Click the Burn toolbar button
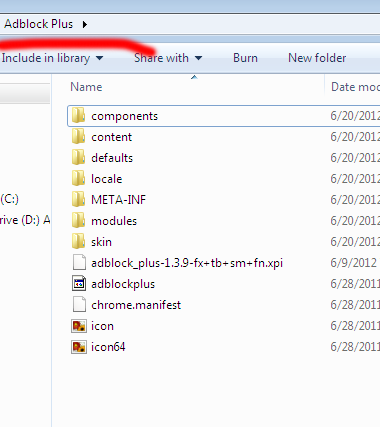Image resolution: width=380 pixels, height=427 pixels. 245,58
